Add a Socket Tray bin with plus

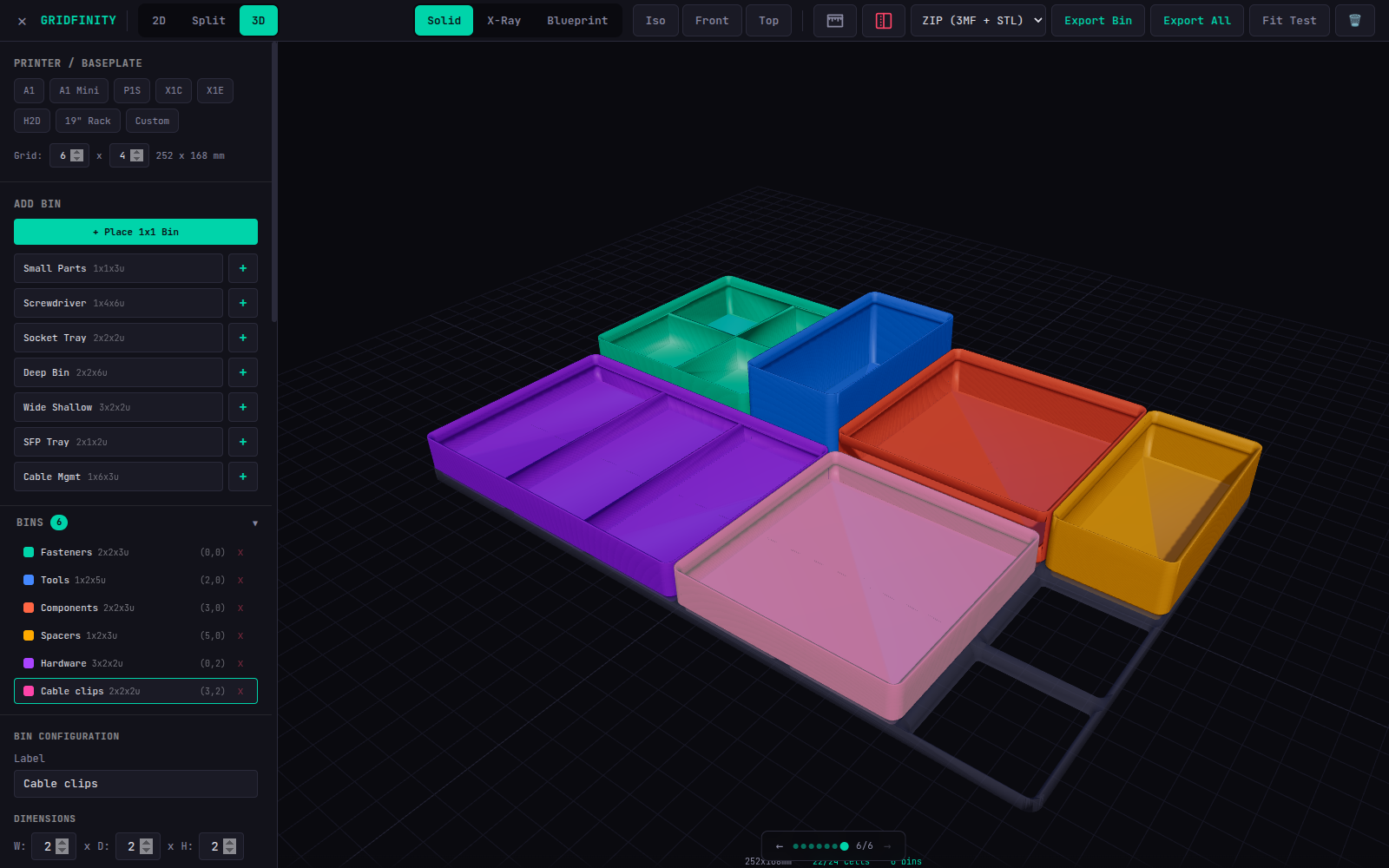243,338
